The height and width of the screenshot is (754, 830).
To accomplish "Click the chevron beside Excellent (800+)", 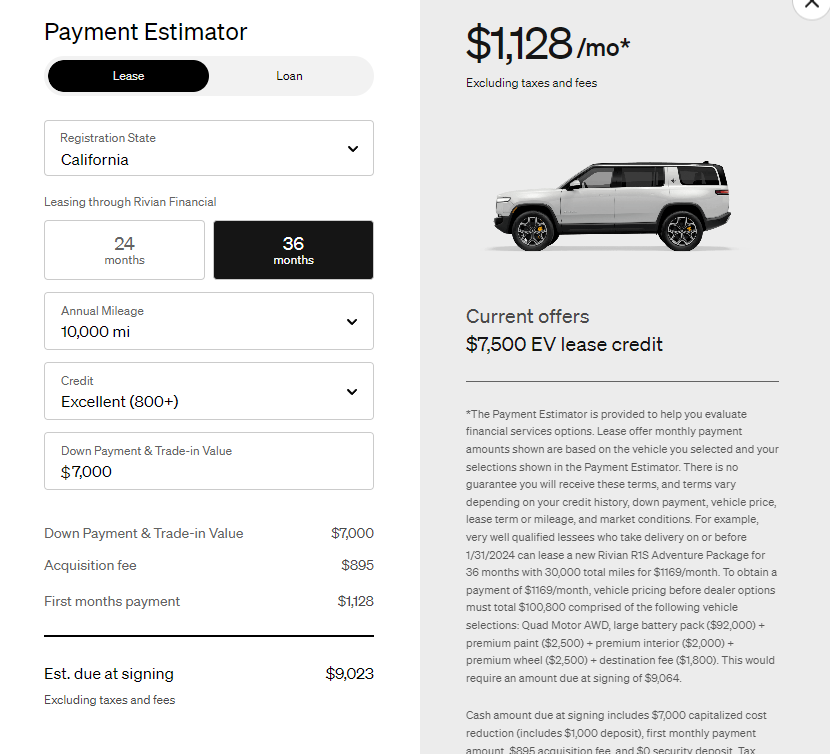I will point(352,392).
